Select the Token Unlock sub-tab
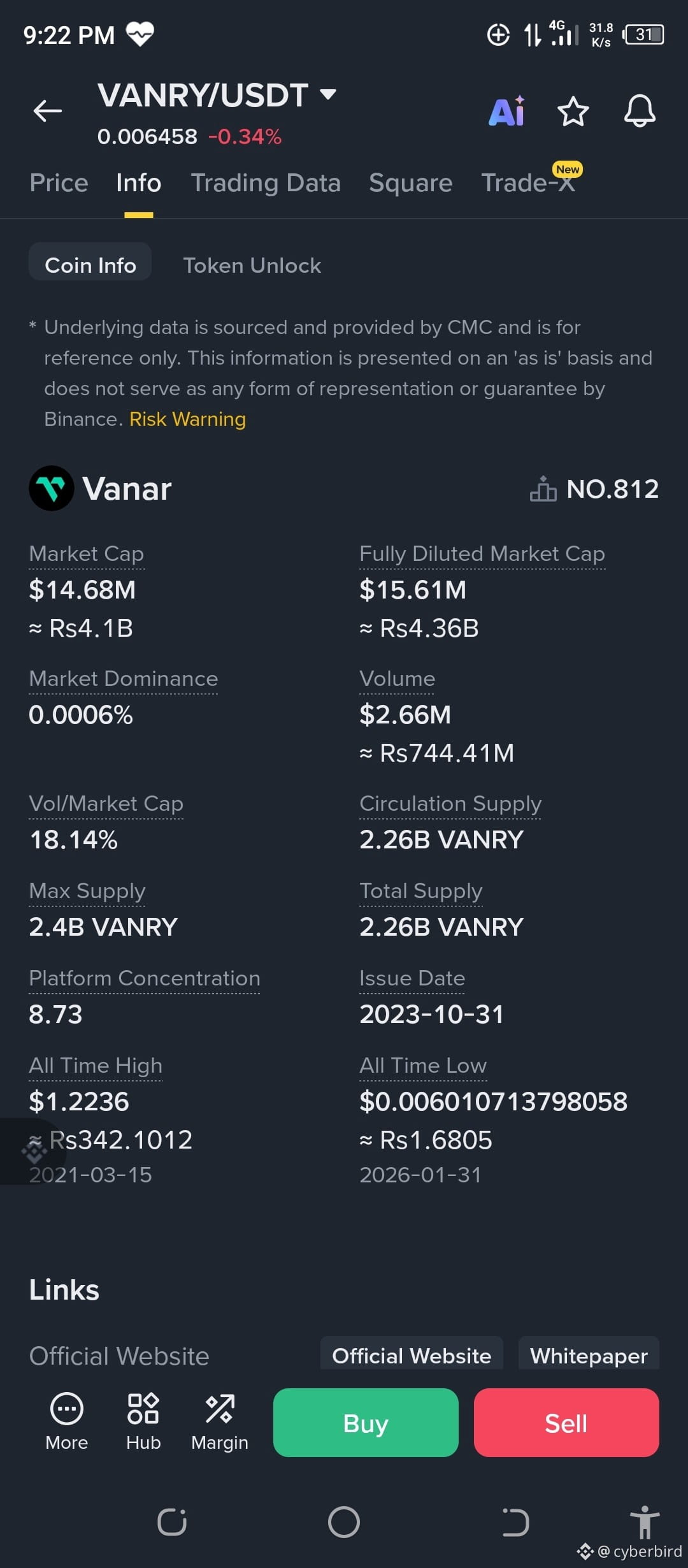 point(252,265)
